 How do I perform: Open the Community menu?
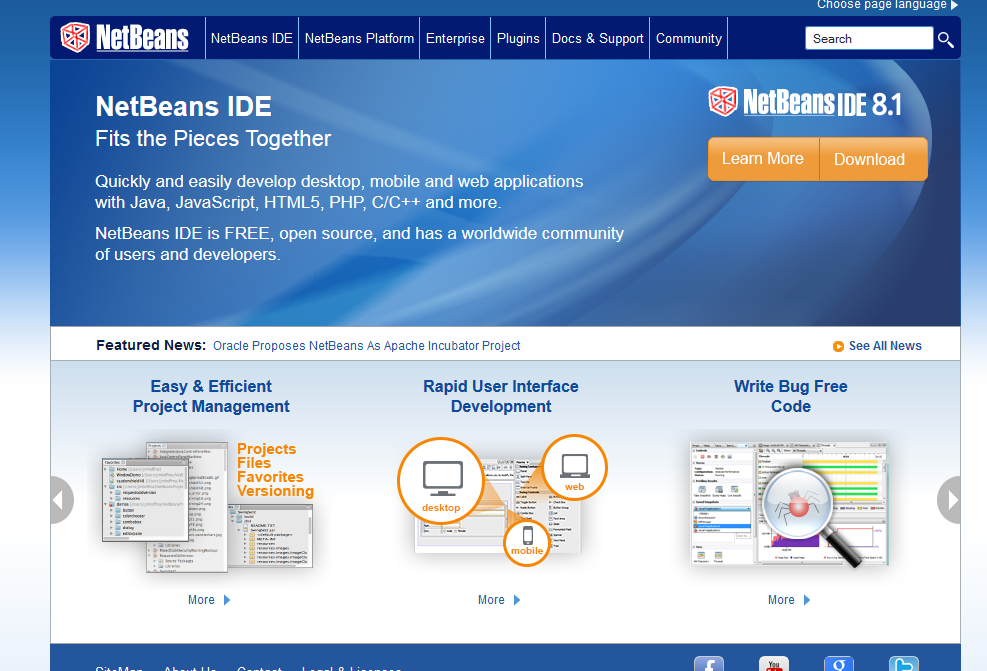689,38
